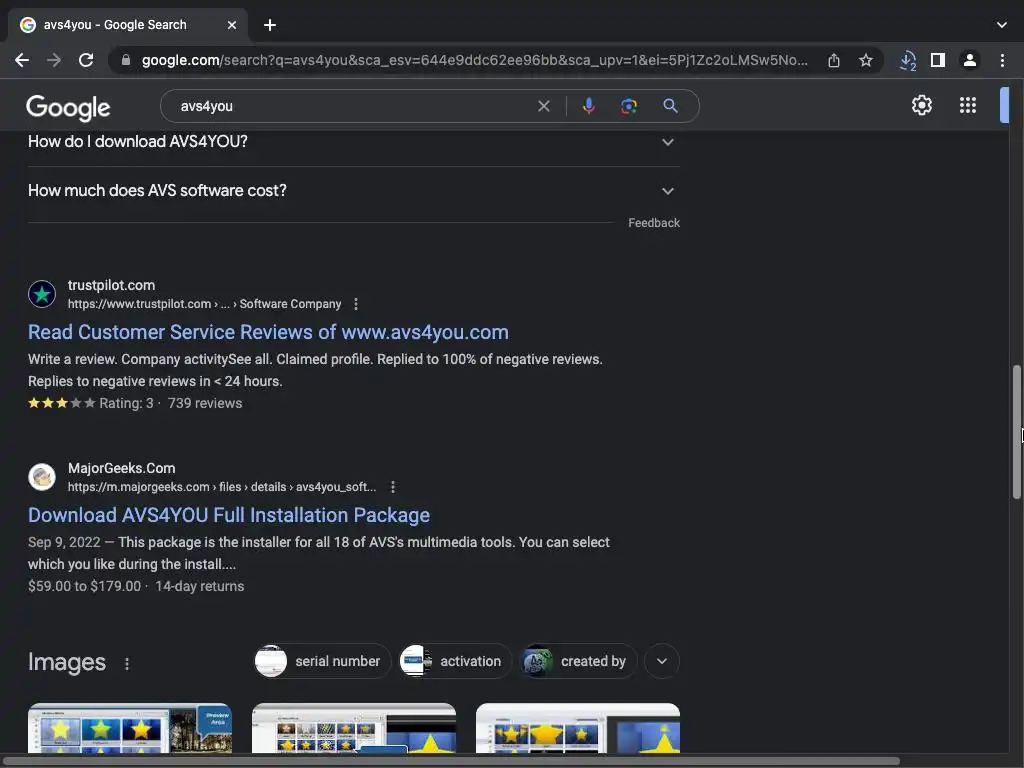The height and width of the screenshot is (768, 1024).
Task: View site security lock information
Action: coord(126,60)
